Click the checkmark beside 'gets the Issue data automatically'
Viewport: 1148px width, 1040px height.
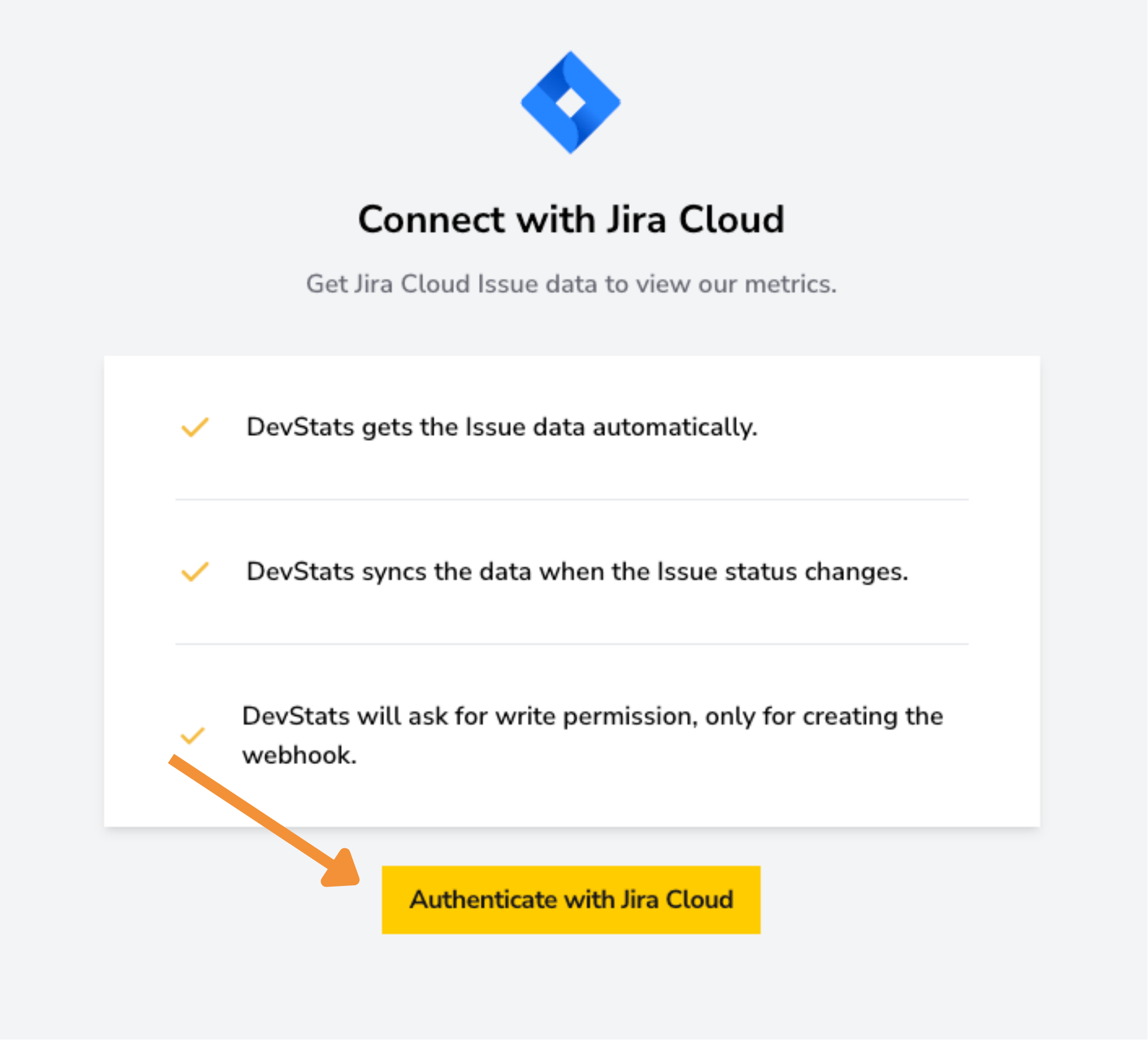(x=195, y=427)
